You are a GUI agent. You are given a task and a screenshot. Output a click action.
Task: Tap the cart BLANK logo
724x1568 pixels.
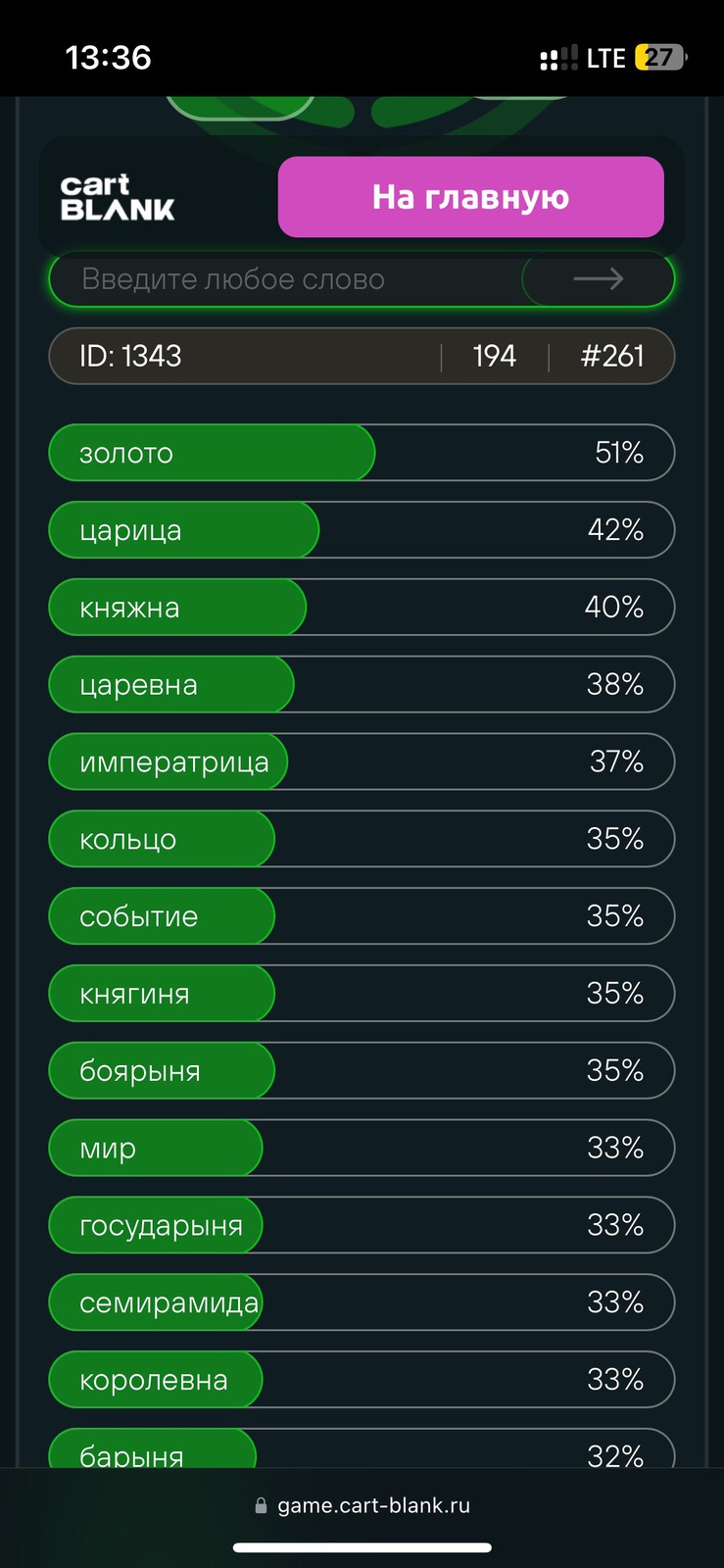point(118,197)
